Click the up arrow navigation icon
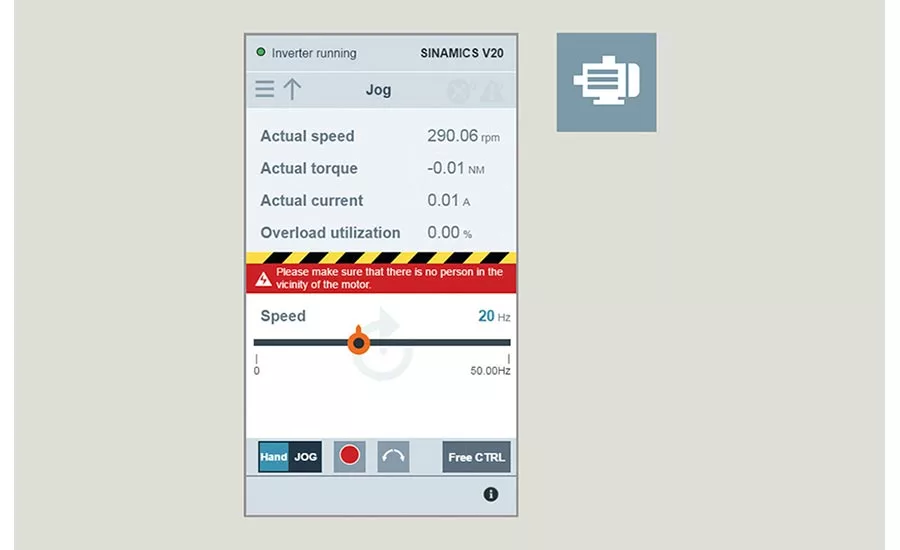The width and height of the screenshot is (900, 550). click(292, 90)
